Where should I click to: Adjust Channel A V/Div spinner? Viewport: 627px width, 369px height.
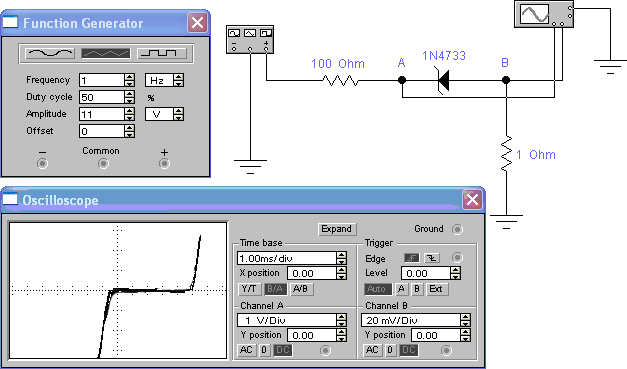point(341,320)
